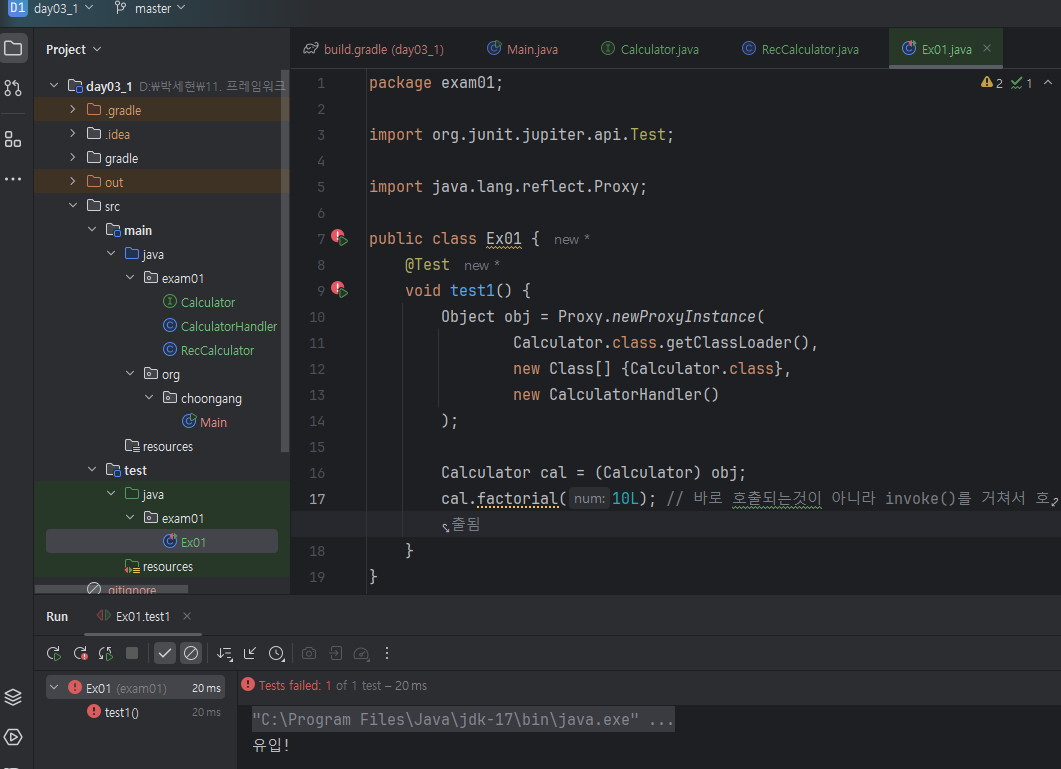
Task: Open the Structure tool window icon
Action: (x=14, y=139)
